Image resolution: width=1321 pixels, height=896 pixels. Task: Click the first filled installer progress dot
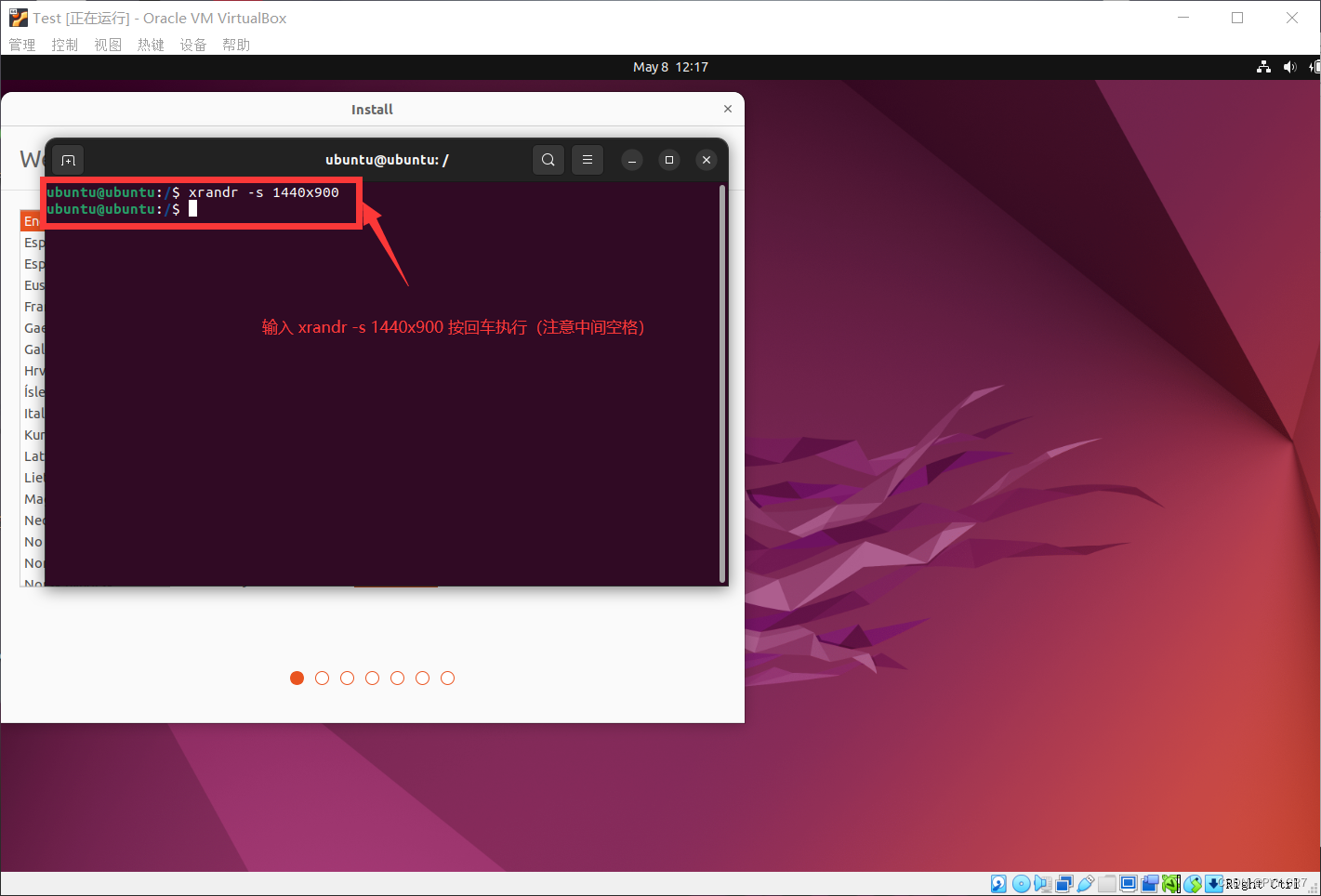click(297, 678)
